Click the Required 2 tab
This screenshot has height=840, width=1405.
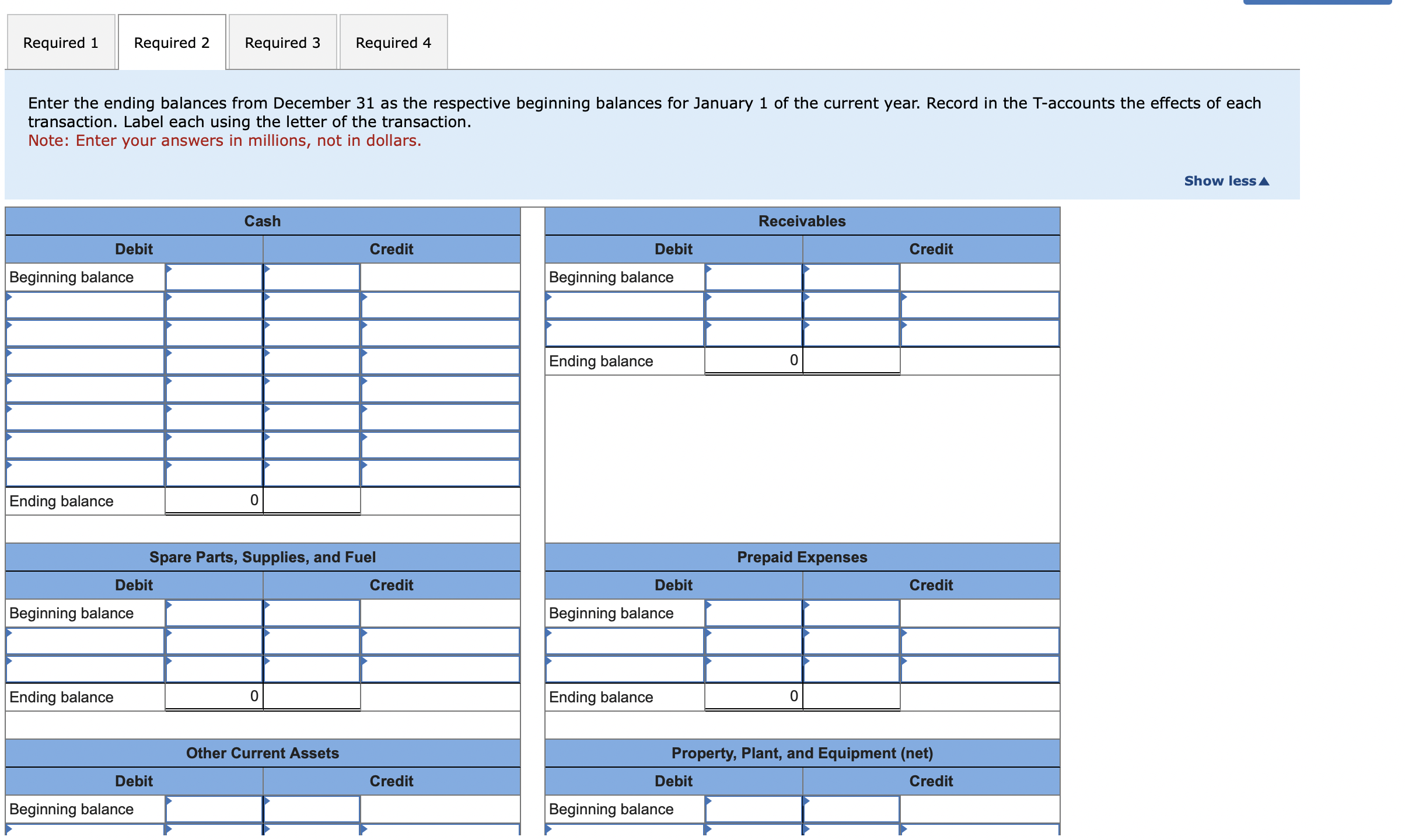pyautogui.click(x=172, y=43)
